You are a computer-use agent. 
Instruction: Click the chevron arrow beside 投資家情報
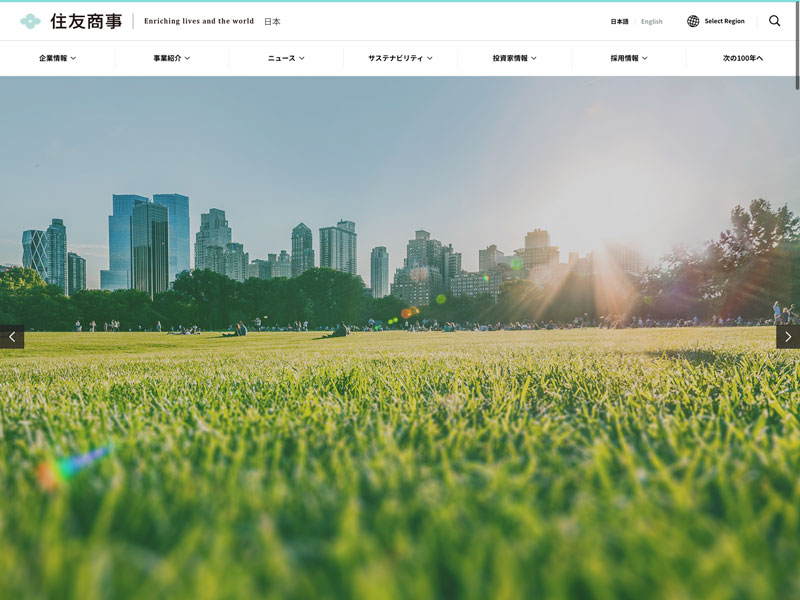pyautogui.click(x=534, y=58)
